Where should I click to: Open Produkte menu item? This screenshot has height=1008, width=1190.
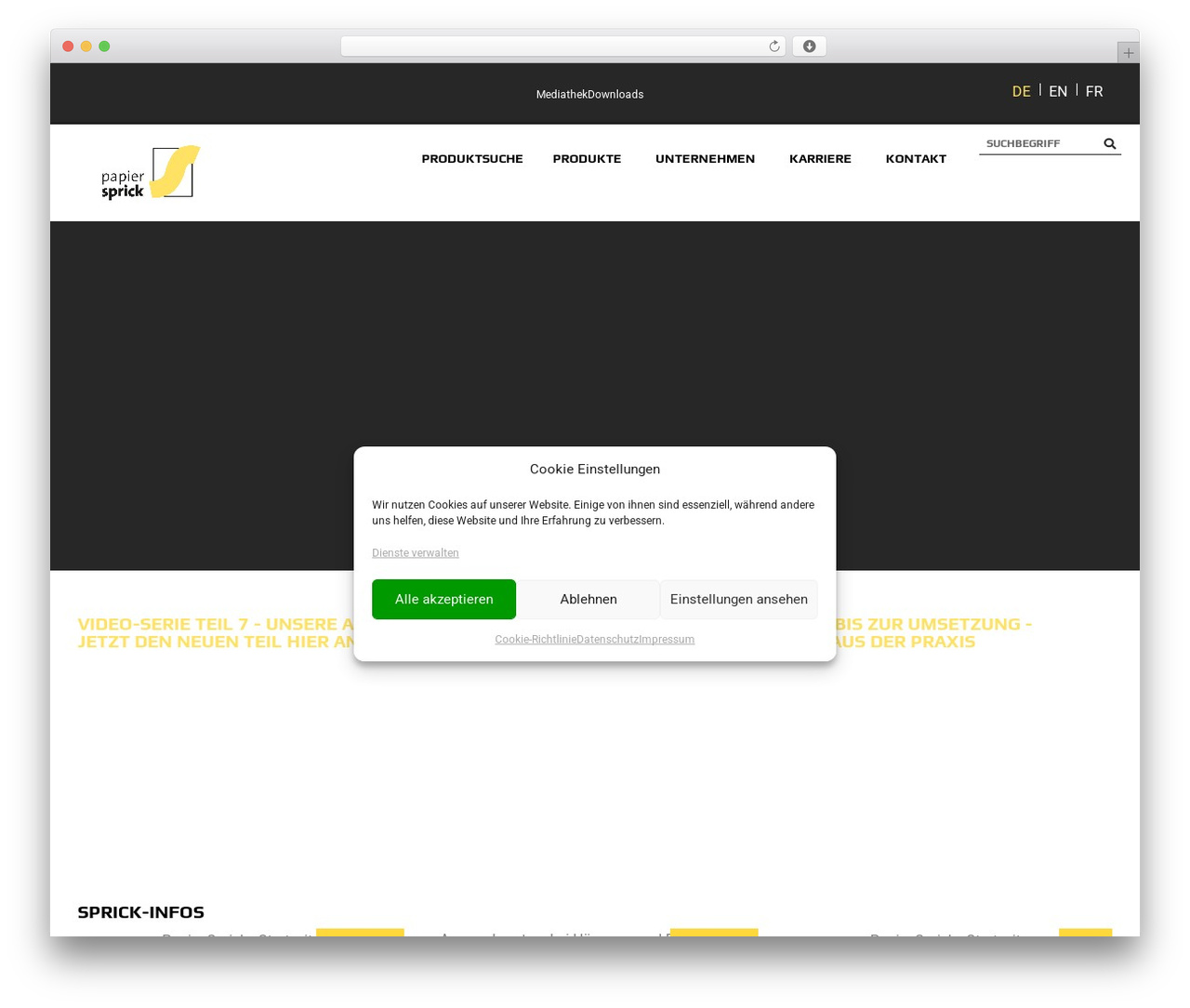587,159
